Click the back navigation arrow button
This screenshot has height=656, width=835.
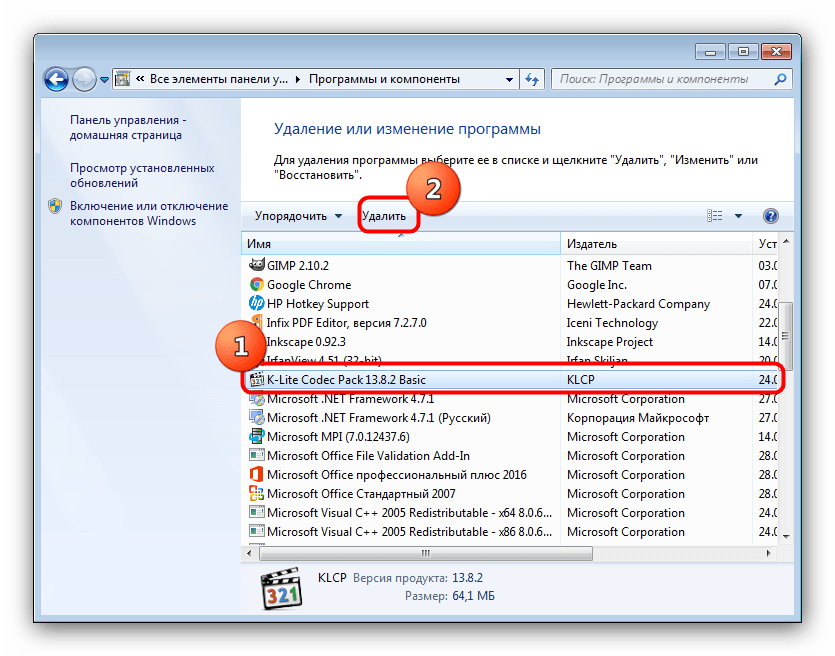(x=57, y=79)
